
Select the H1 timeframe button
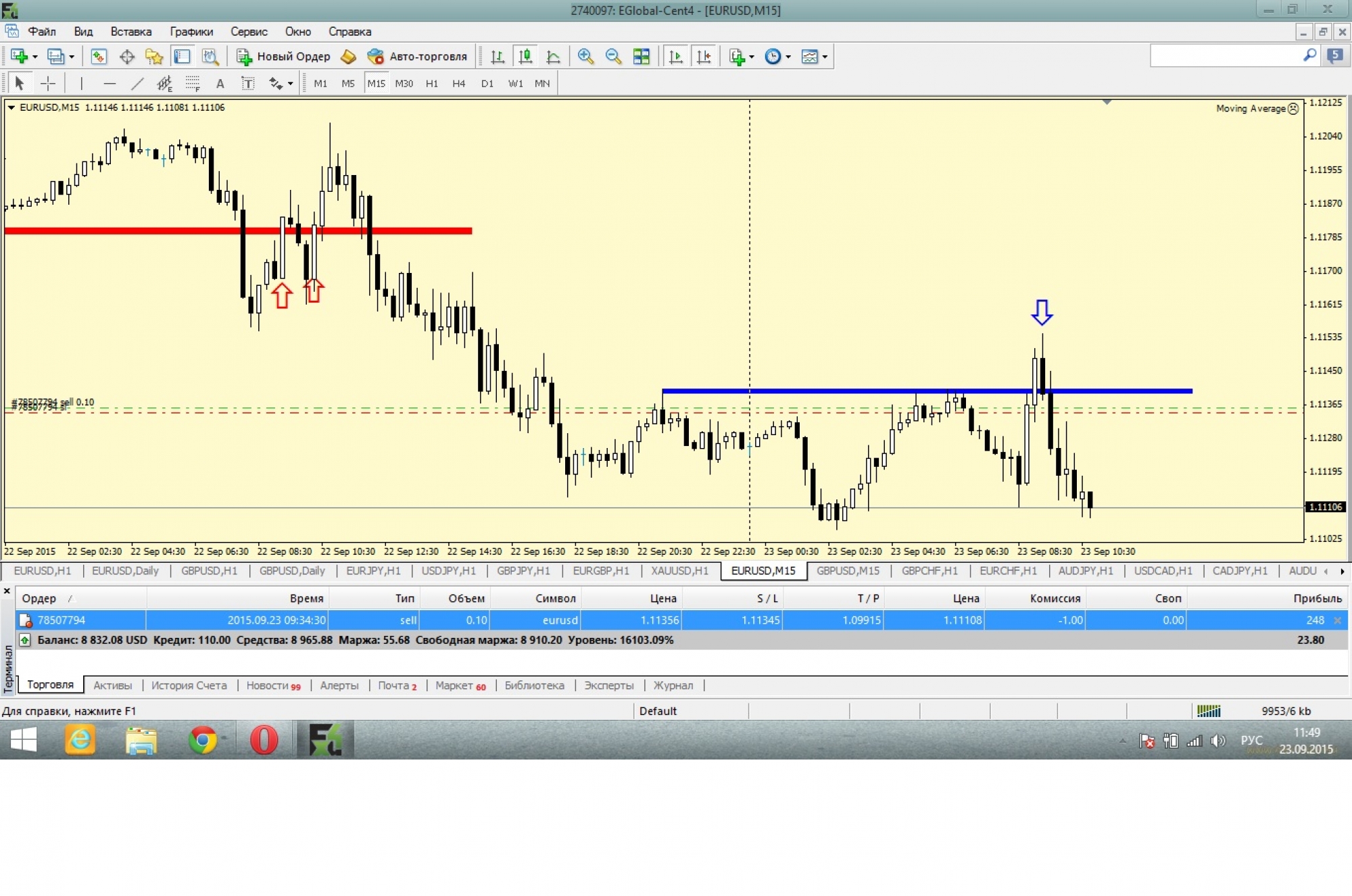click(431, 84)
